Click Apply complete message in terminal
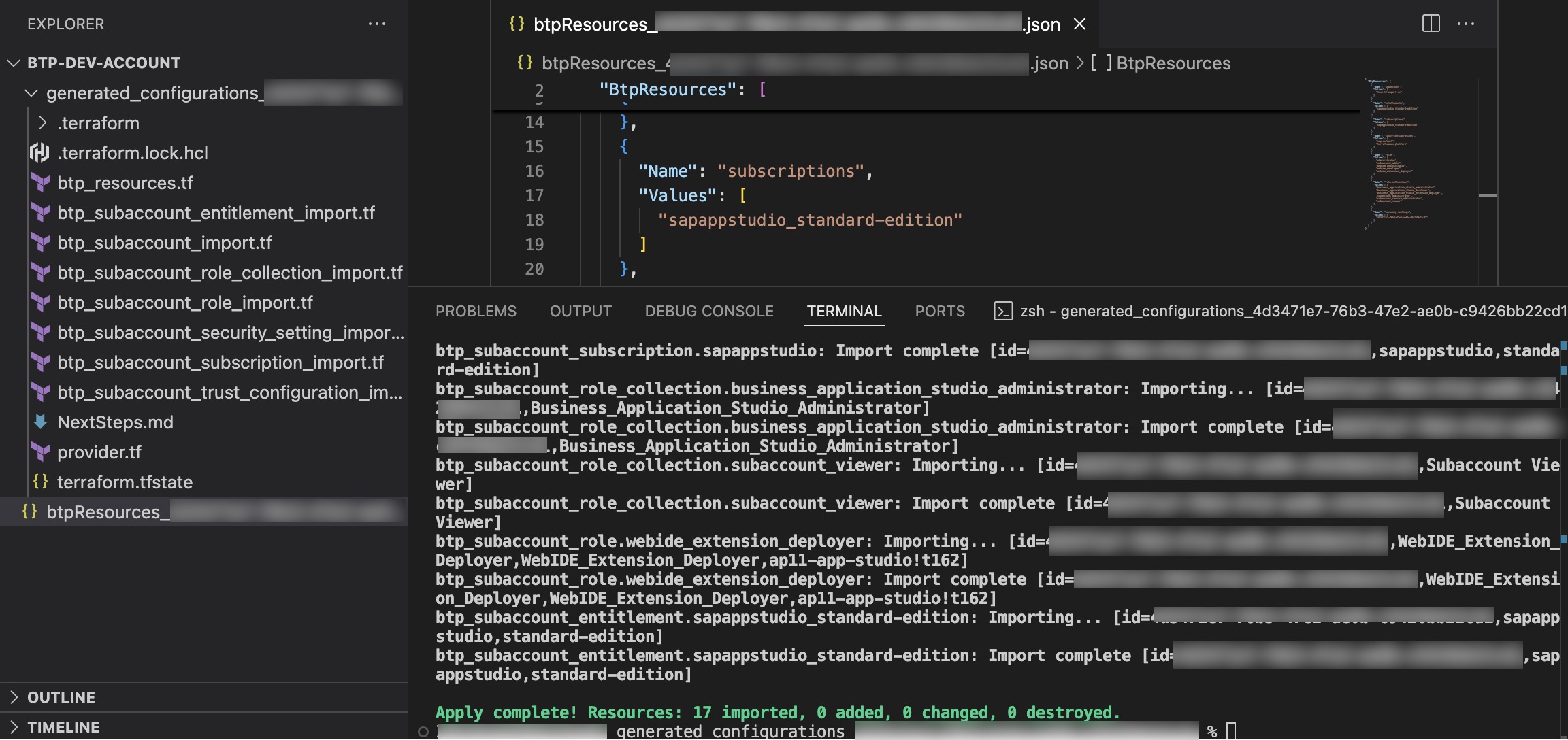The width and height of the screenshot is (1568, 740). click(x=777, y=712)
